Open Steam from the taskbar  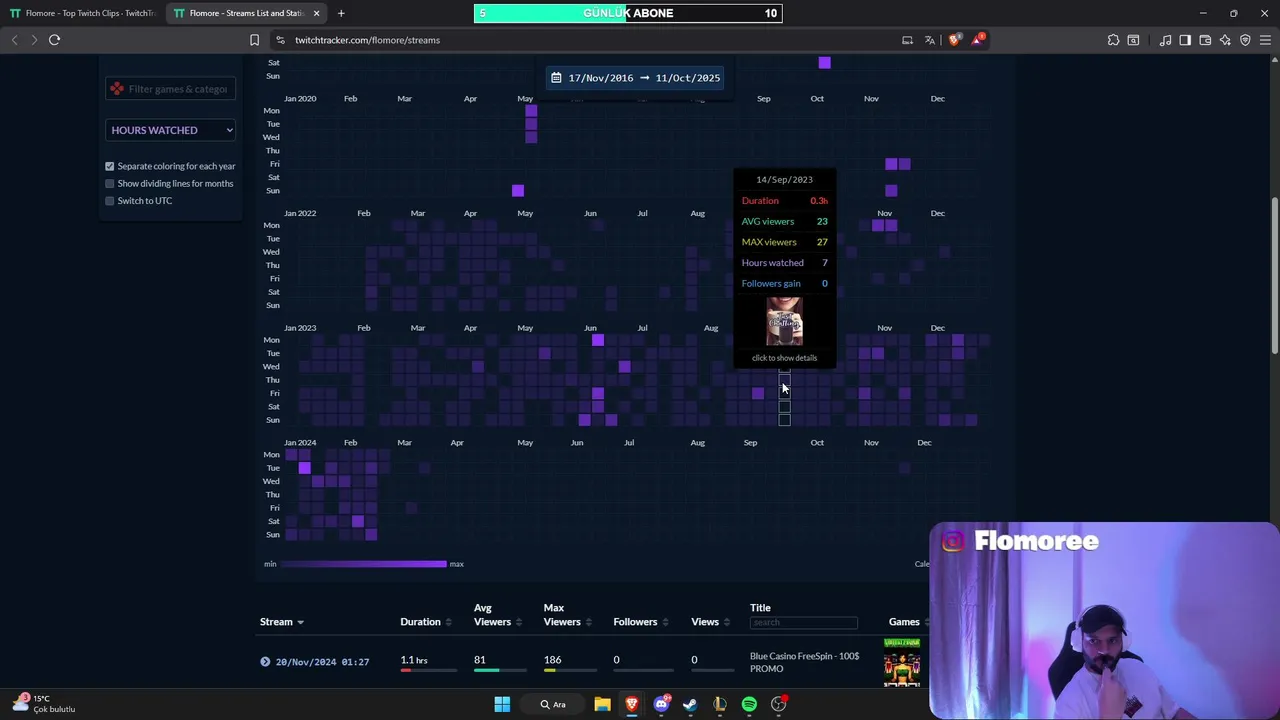tap(690, 704)
